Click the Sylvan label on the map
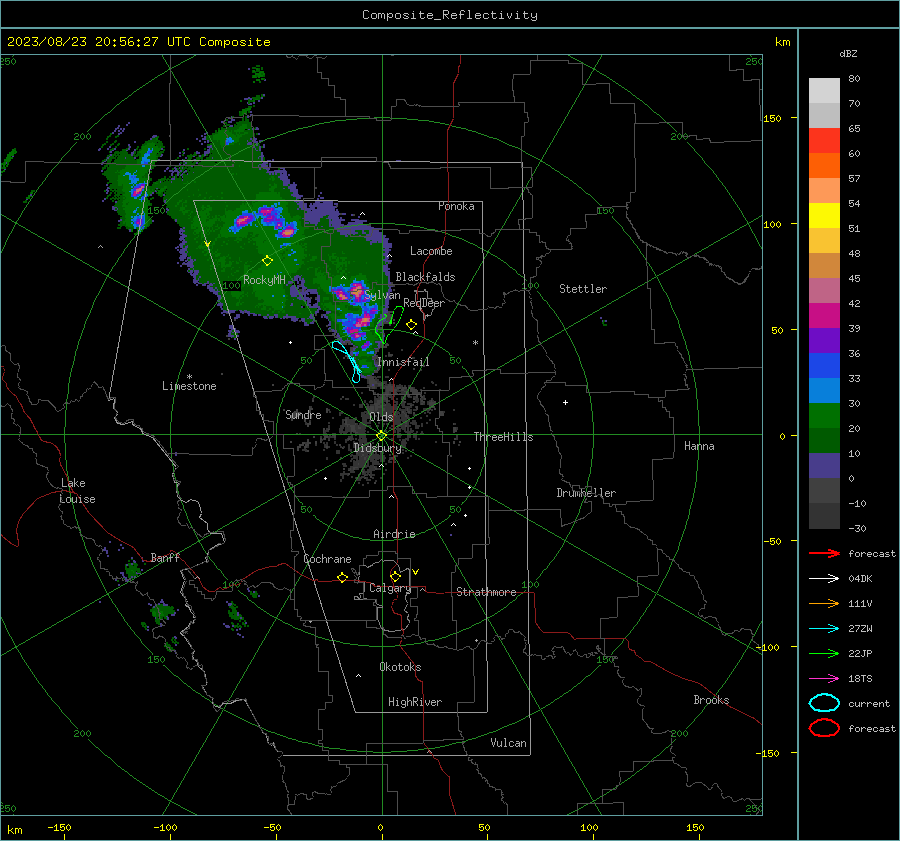This screenshot has height=841, width=900. click(382, 295)
